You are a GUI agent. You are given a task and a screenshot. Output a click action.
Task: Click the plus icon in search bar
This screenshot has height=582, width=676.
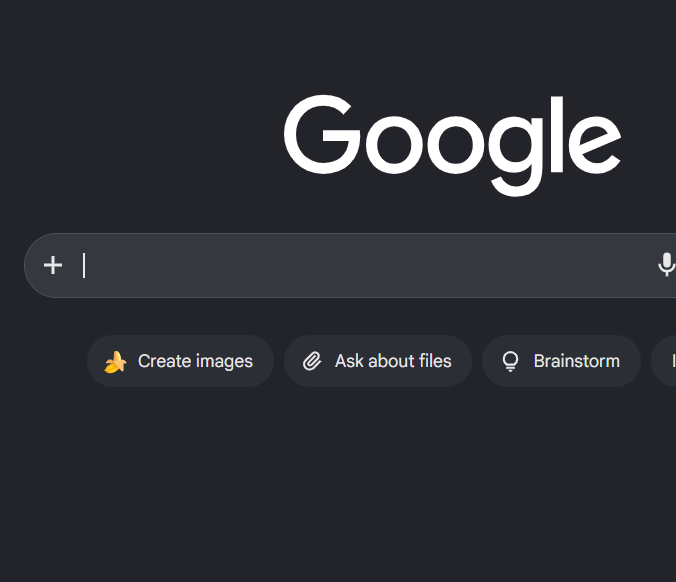tap(53, 265)
